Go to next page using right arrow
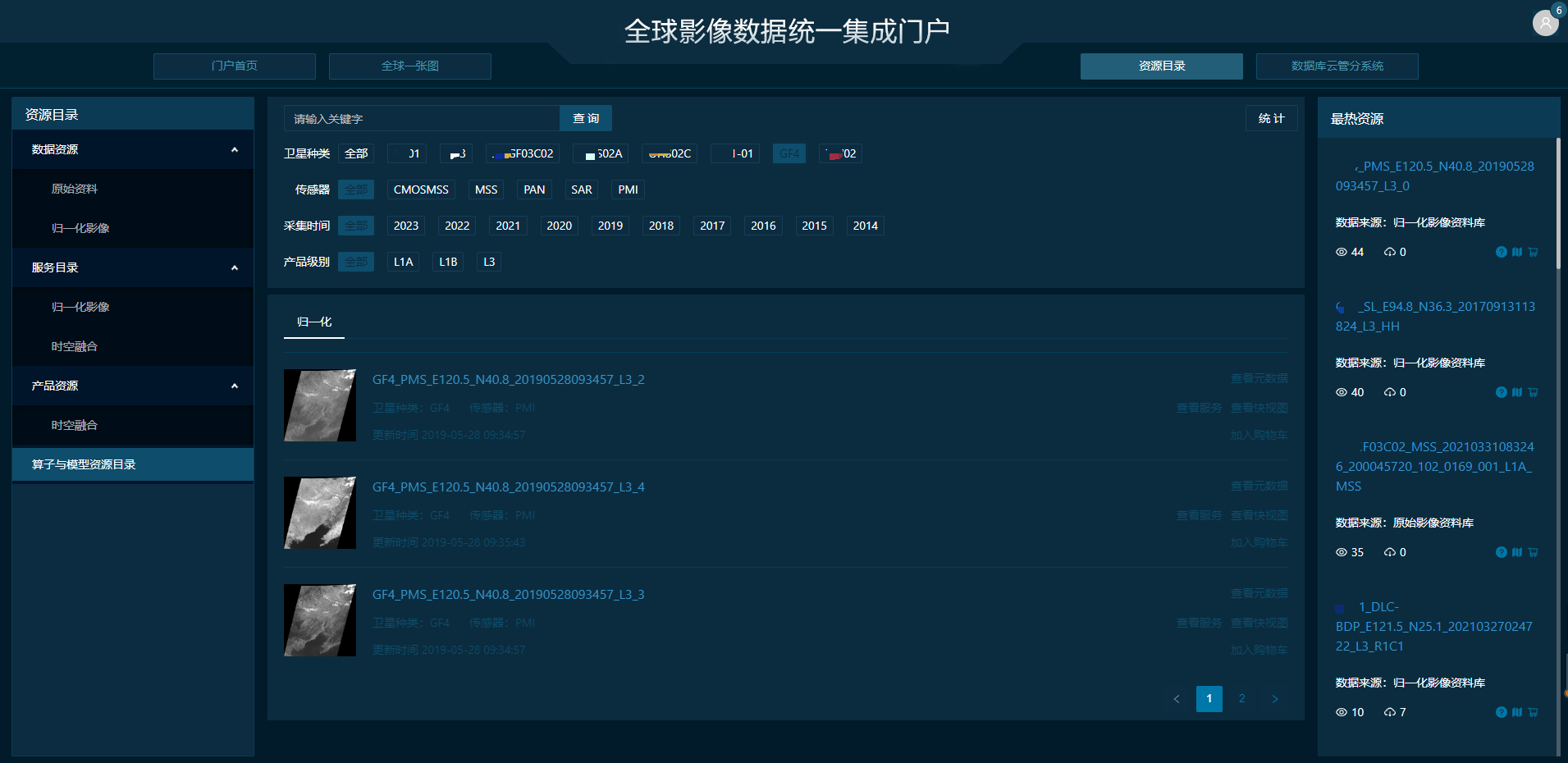This screenshot has height=763, width=1568. tap(1274, 699)
